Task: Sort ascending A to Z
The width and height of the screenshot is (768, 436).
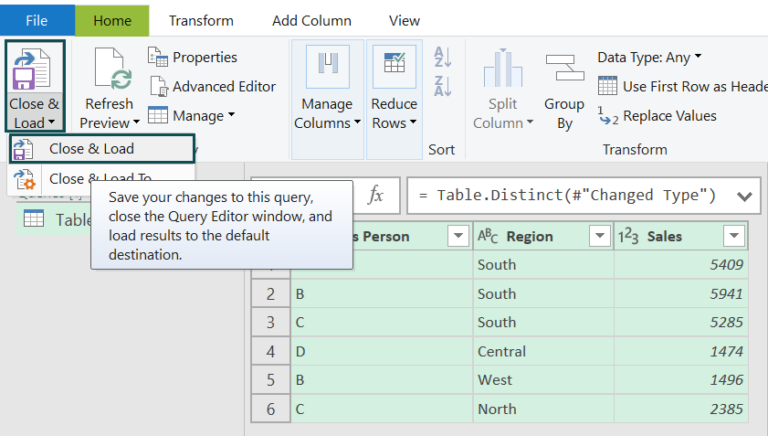Action: 443,58
